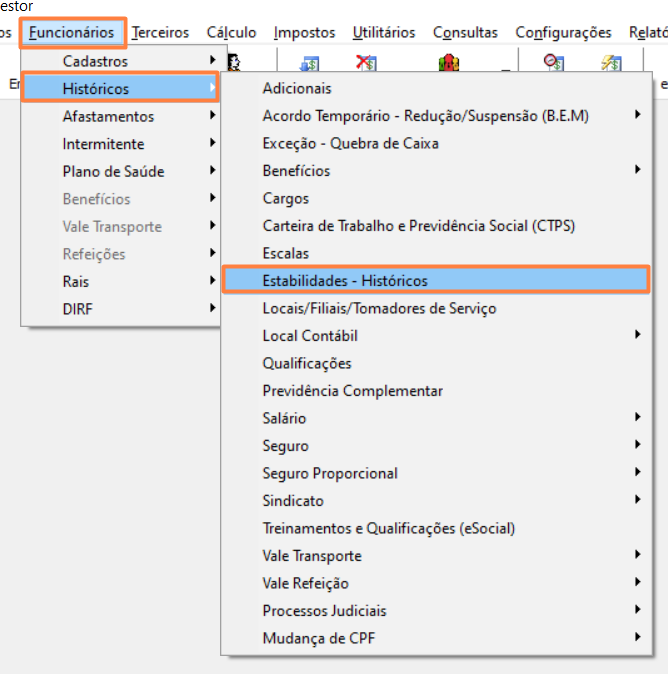Screen dimensions: 668x674
Task: Select Estabilidades - Históricos
Action: (345, 281)
